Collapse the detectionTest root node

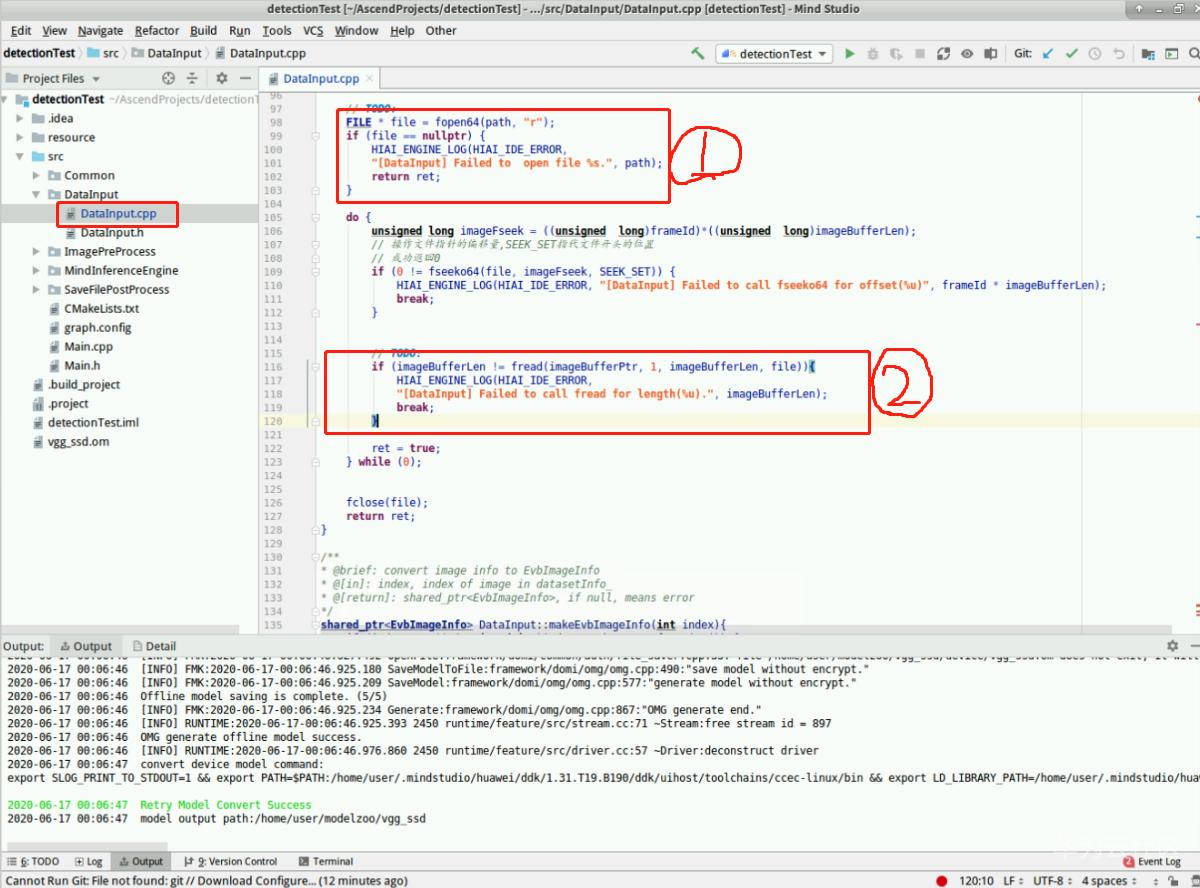pos(5,99)
